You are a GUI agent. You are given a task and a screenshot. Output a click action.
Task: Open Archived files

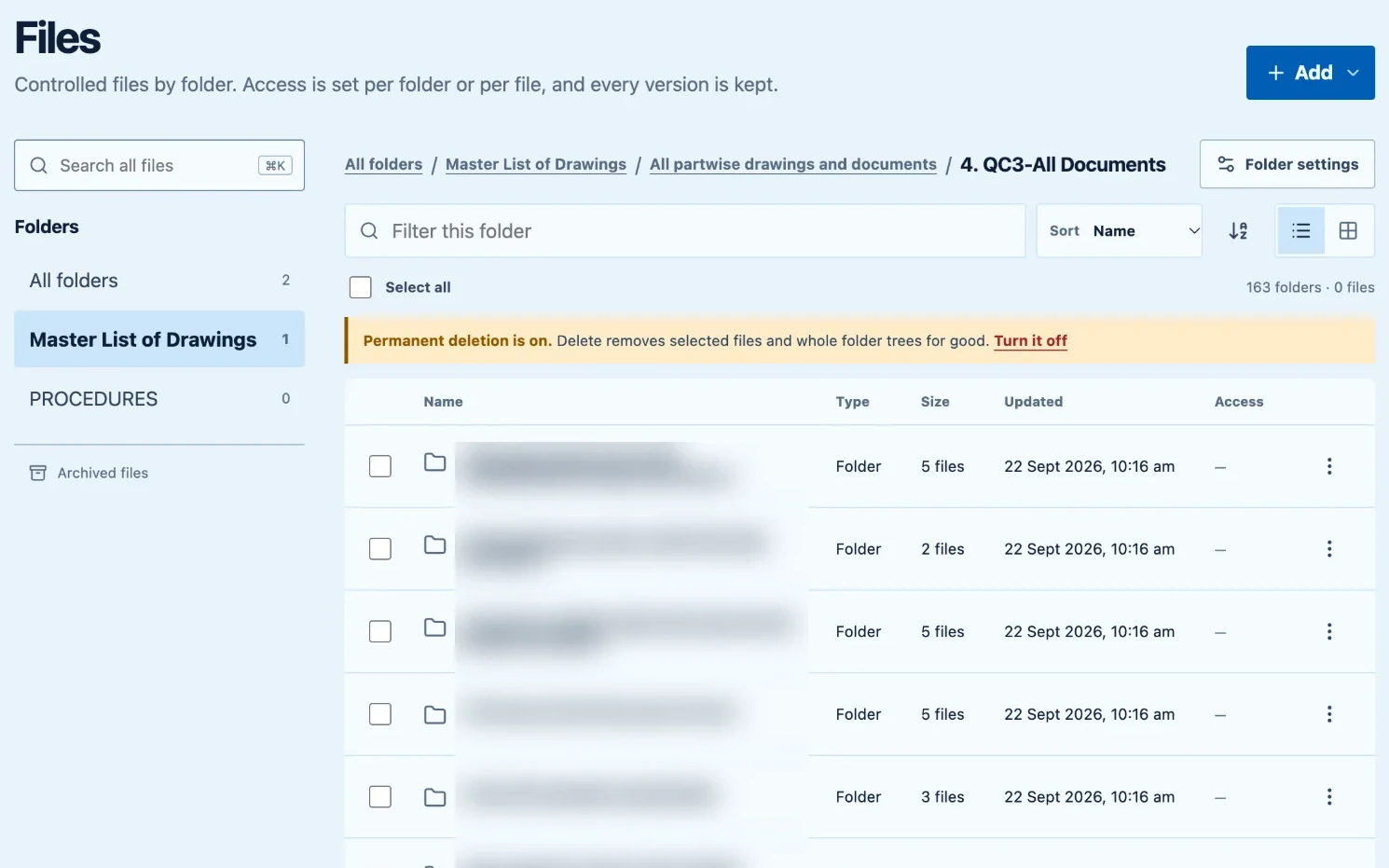pos(89,473)
